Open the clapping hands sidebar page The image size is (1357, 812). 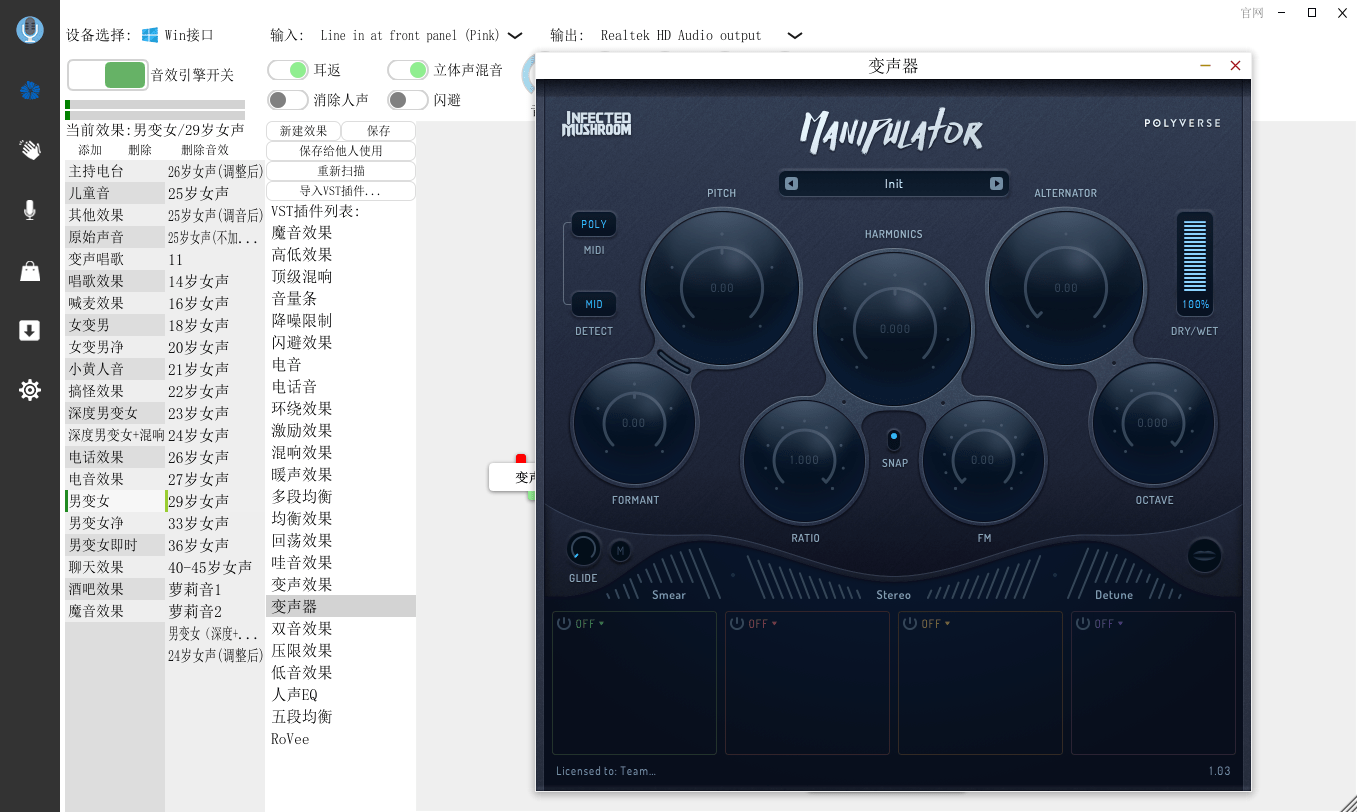[x=30, y=150]
